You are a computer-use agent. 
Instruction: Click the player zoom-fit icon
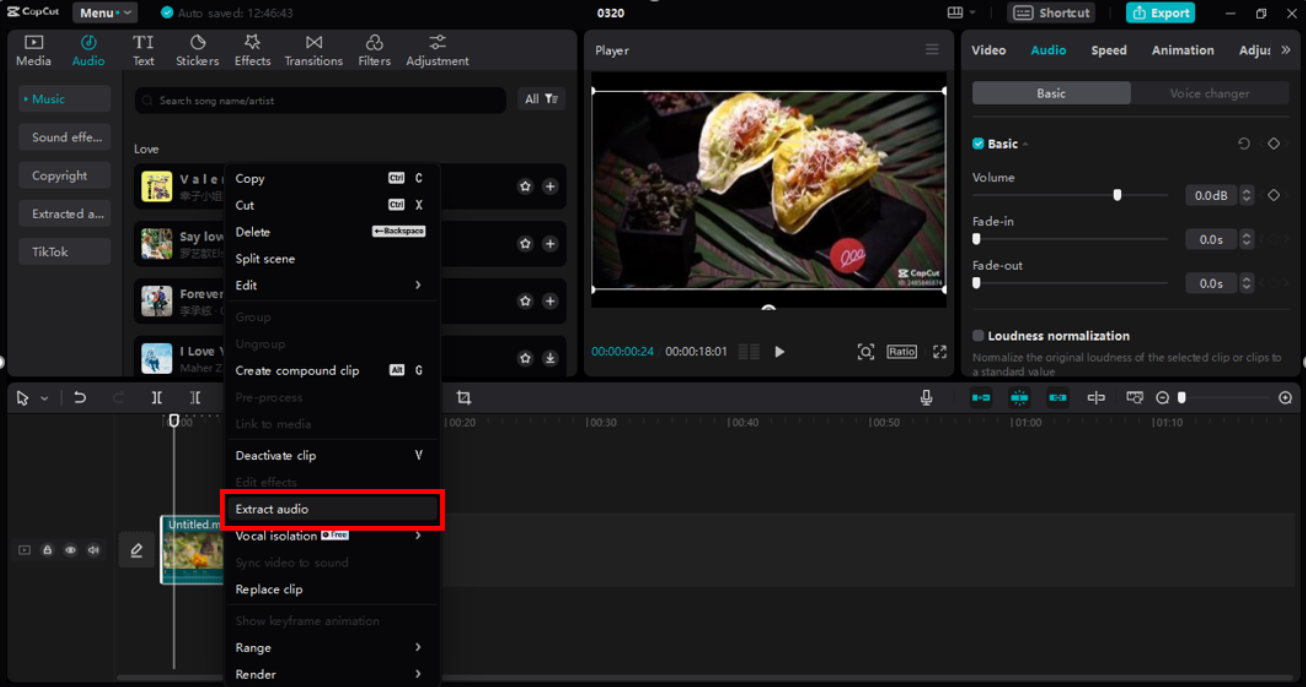tap(866, 352)
